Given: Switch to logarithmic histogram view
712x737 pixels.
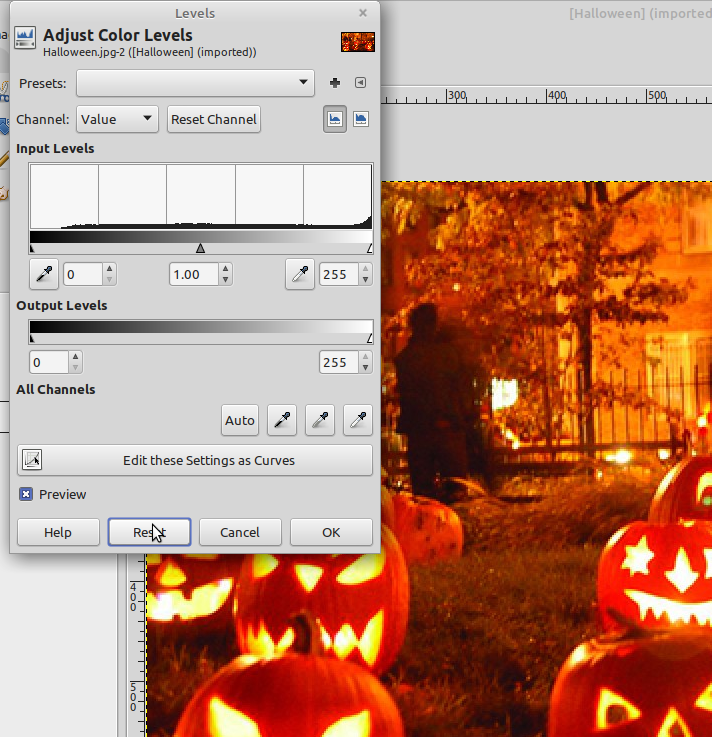Looking at the screenshot, I should (360, 119).
